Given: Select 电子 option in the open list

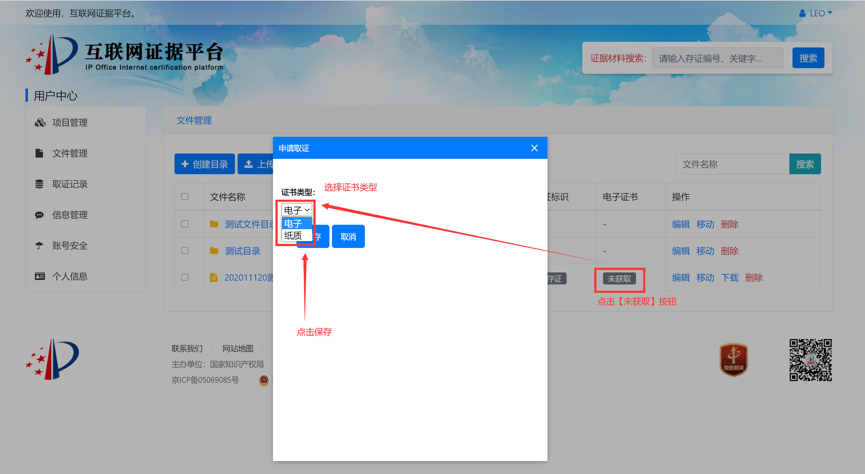Looking at the screenshot, I should (x=293, y=224).
